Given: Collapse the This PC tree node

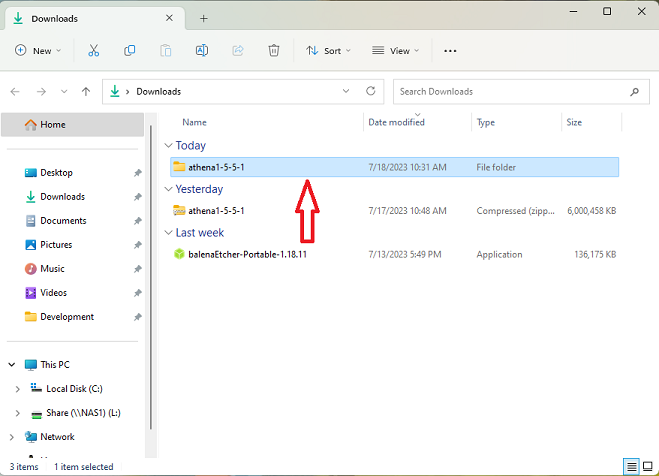Looking at the screenshot, I should (10, 365).
